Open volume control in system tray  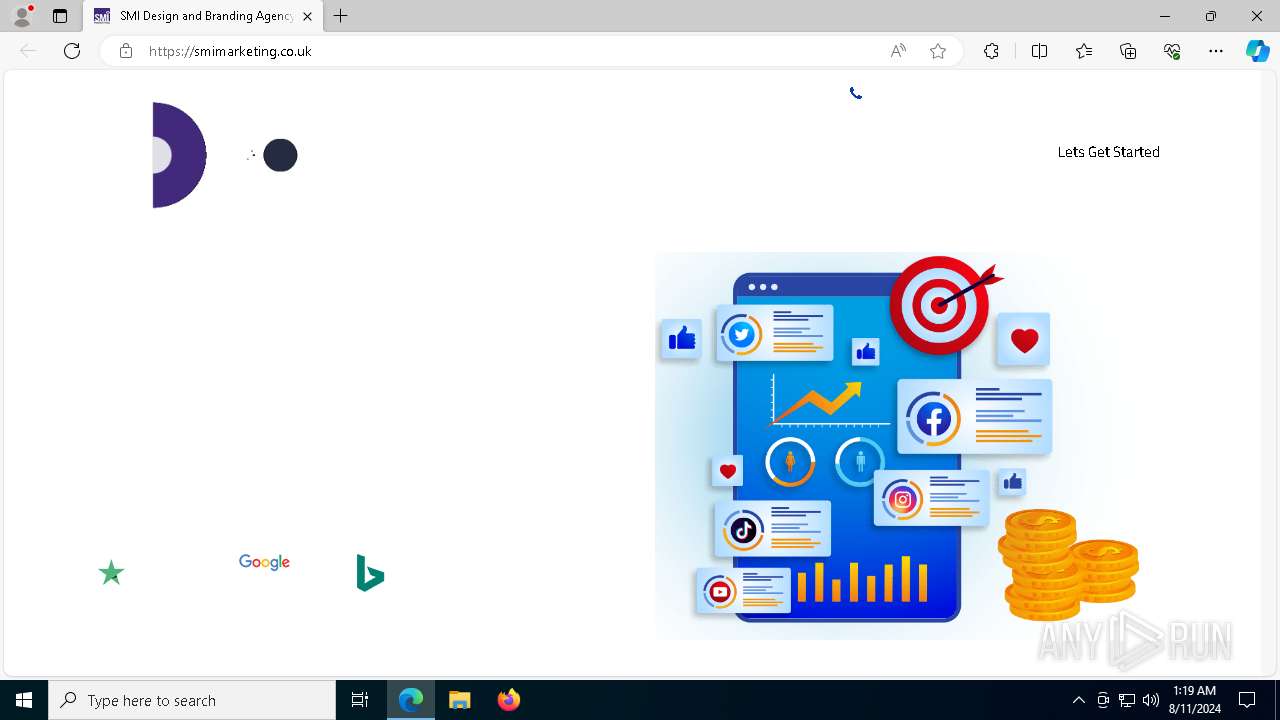point(1151,700)
